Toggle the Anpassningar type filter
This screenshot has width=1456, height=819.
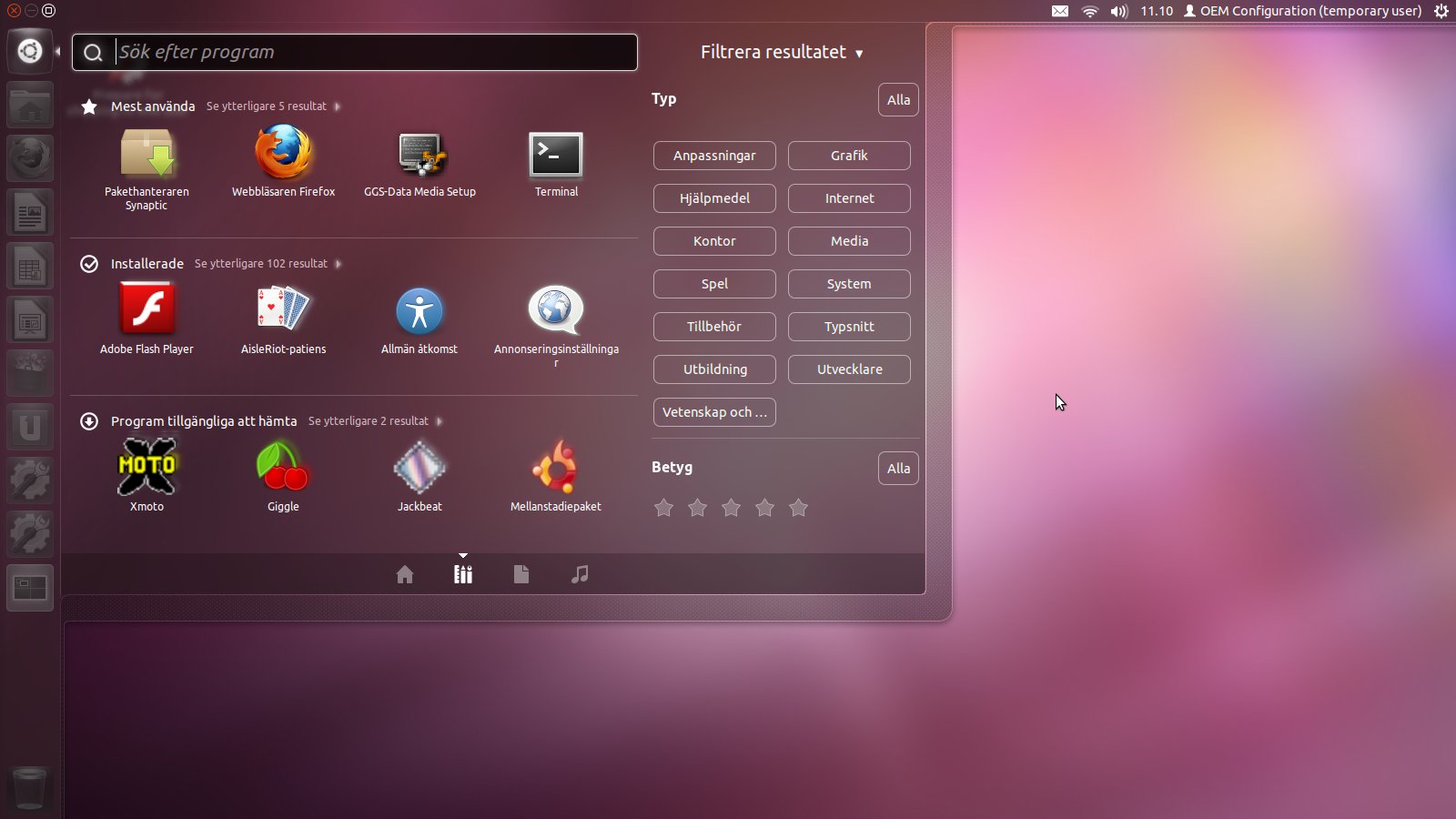coord(714,156)
